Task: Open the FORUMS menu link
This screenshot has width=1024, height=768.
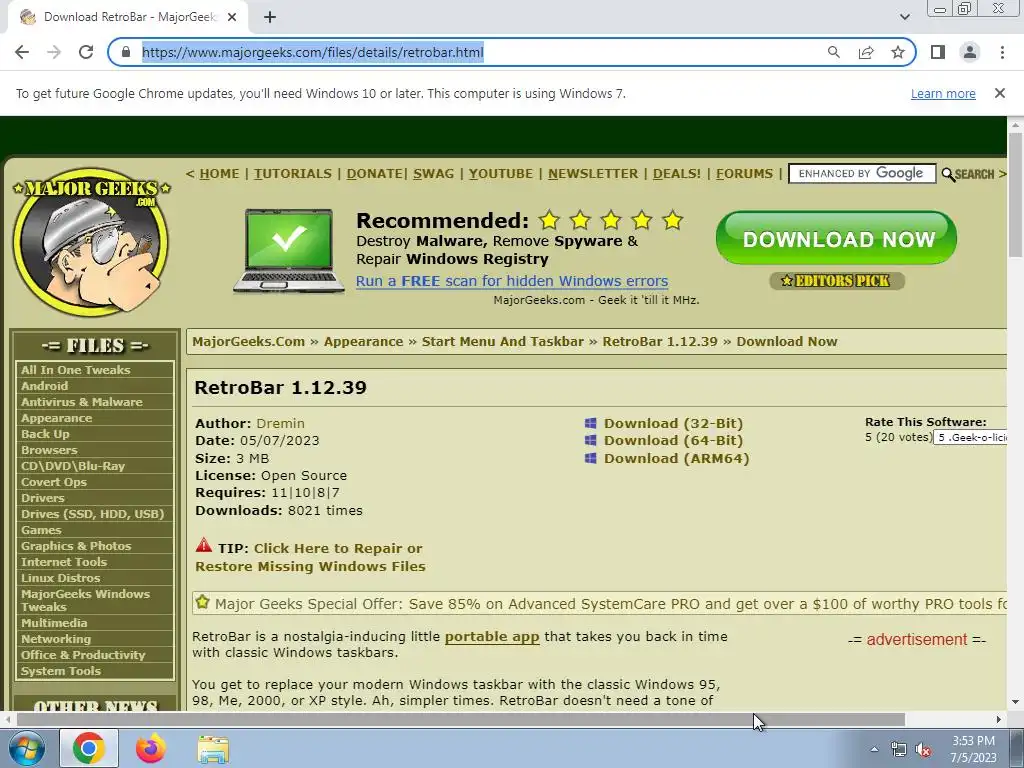Action: tap(744, 174)
